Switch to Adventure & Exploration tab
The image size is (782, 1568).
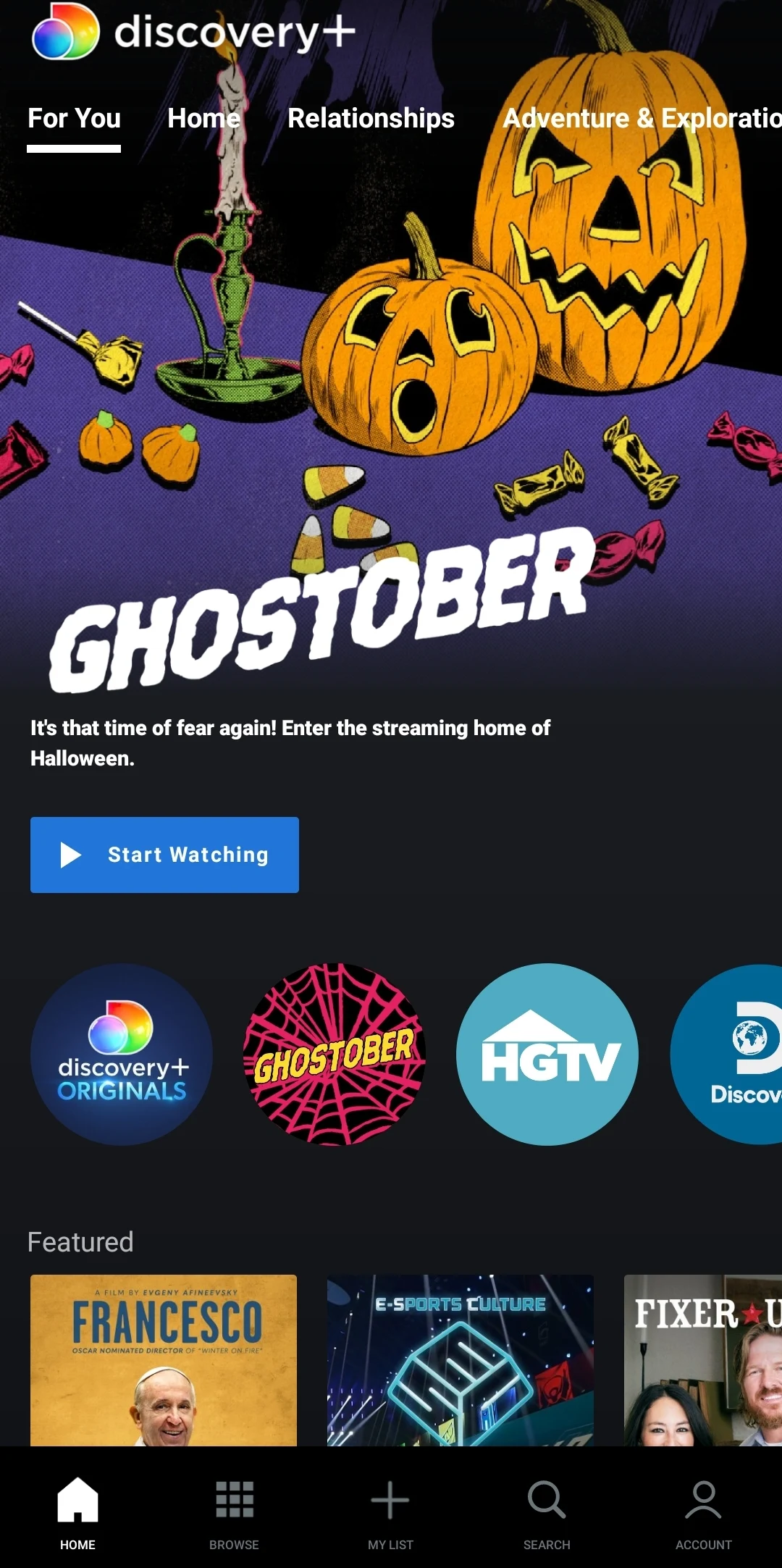click(x=642, y=118)
